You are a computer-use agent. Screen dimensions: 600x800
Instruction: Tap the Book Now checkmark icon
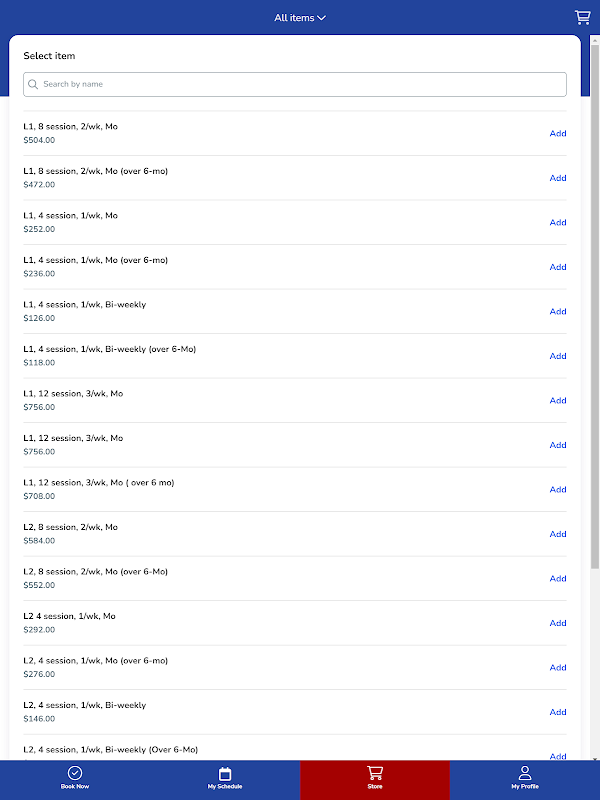tap(75, 773)
